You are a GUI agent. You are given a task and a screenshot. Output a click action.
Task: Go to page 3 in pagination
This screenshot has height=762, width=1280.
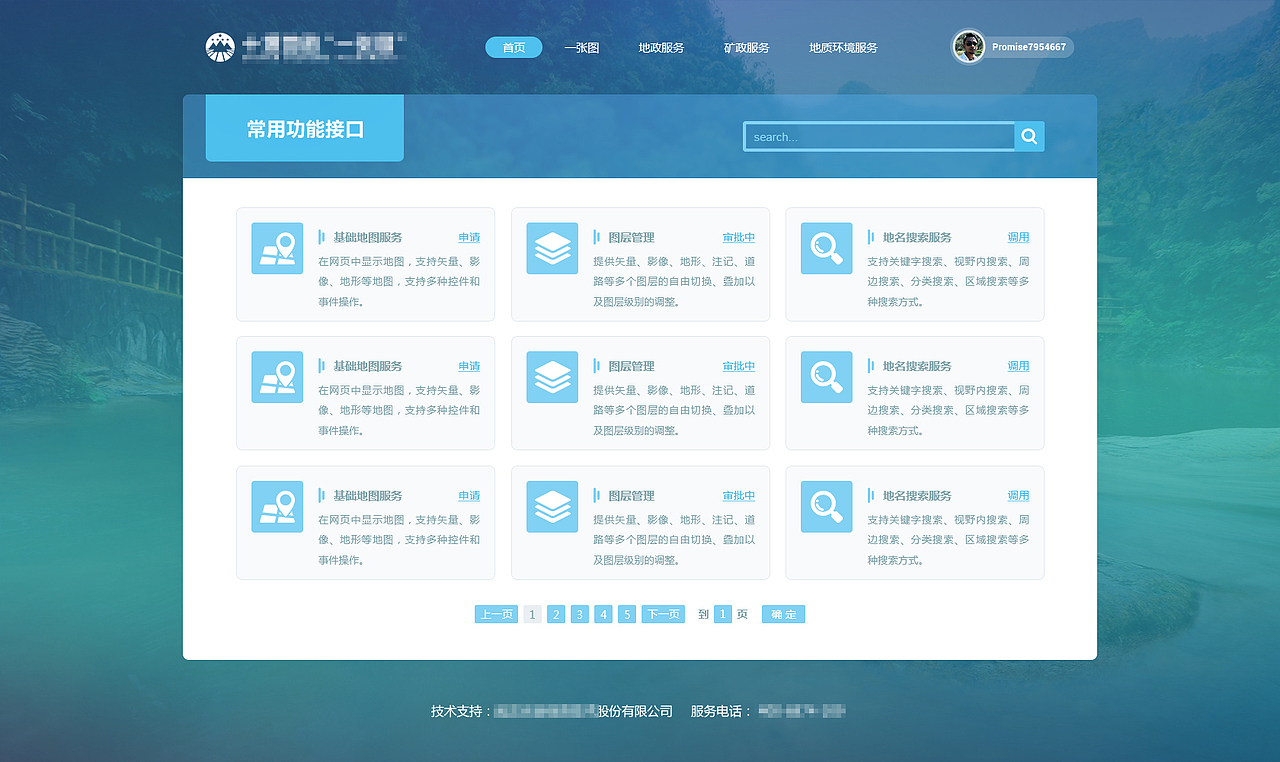pos(579,614)
